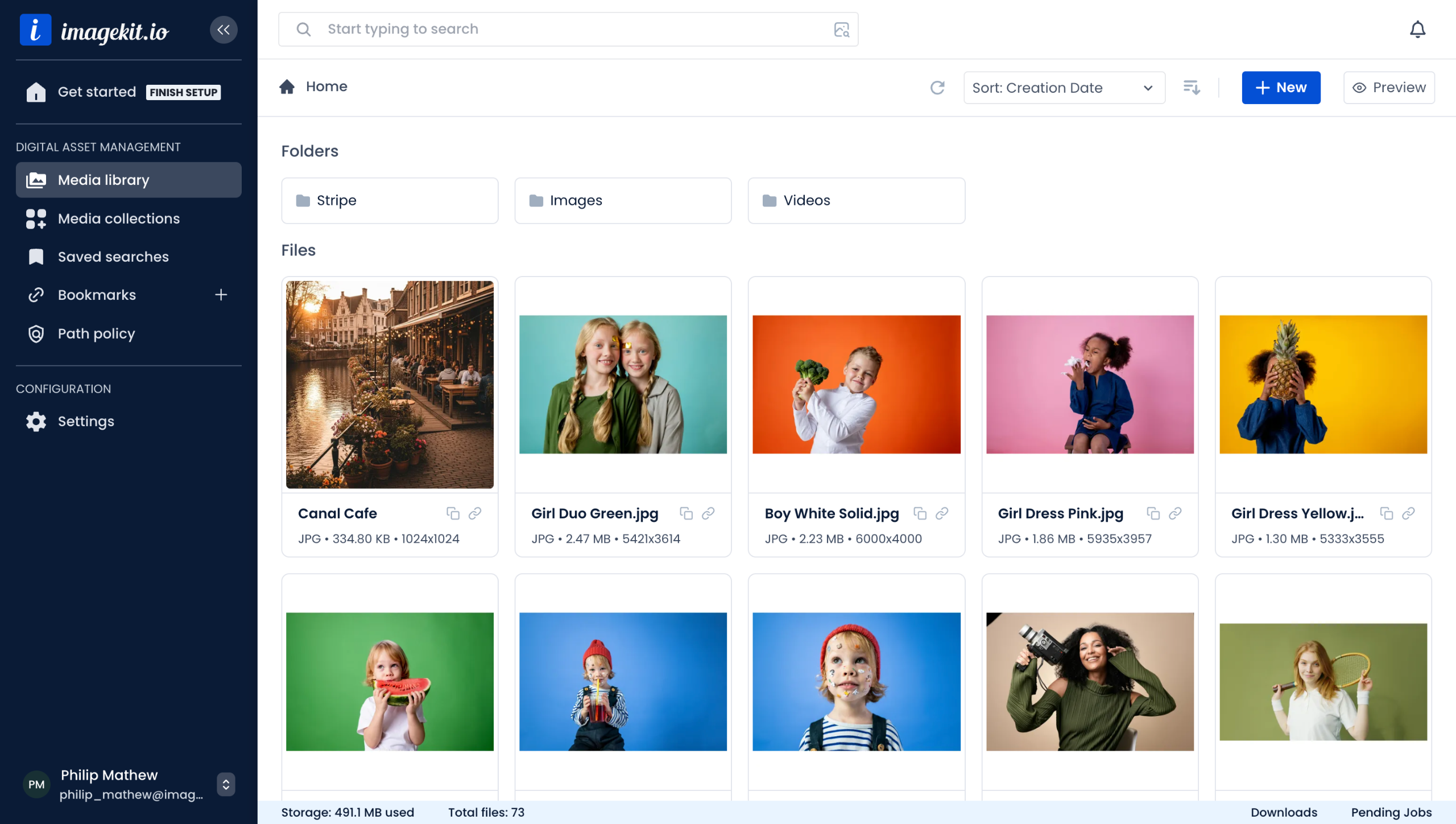Expand the Philip Mathew account switcher

pyautogui.click(x=226, y=784)
